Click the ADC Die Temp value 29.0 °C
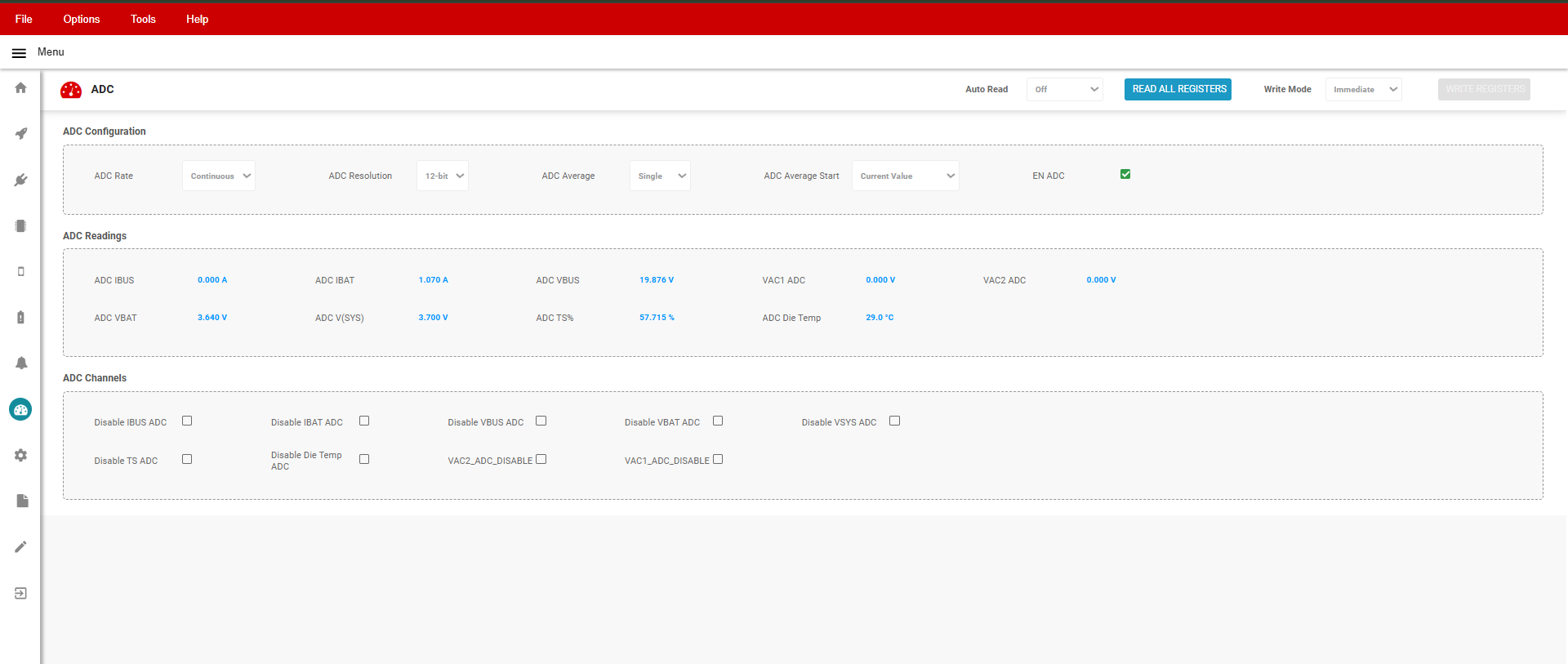 coord(880,318)
